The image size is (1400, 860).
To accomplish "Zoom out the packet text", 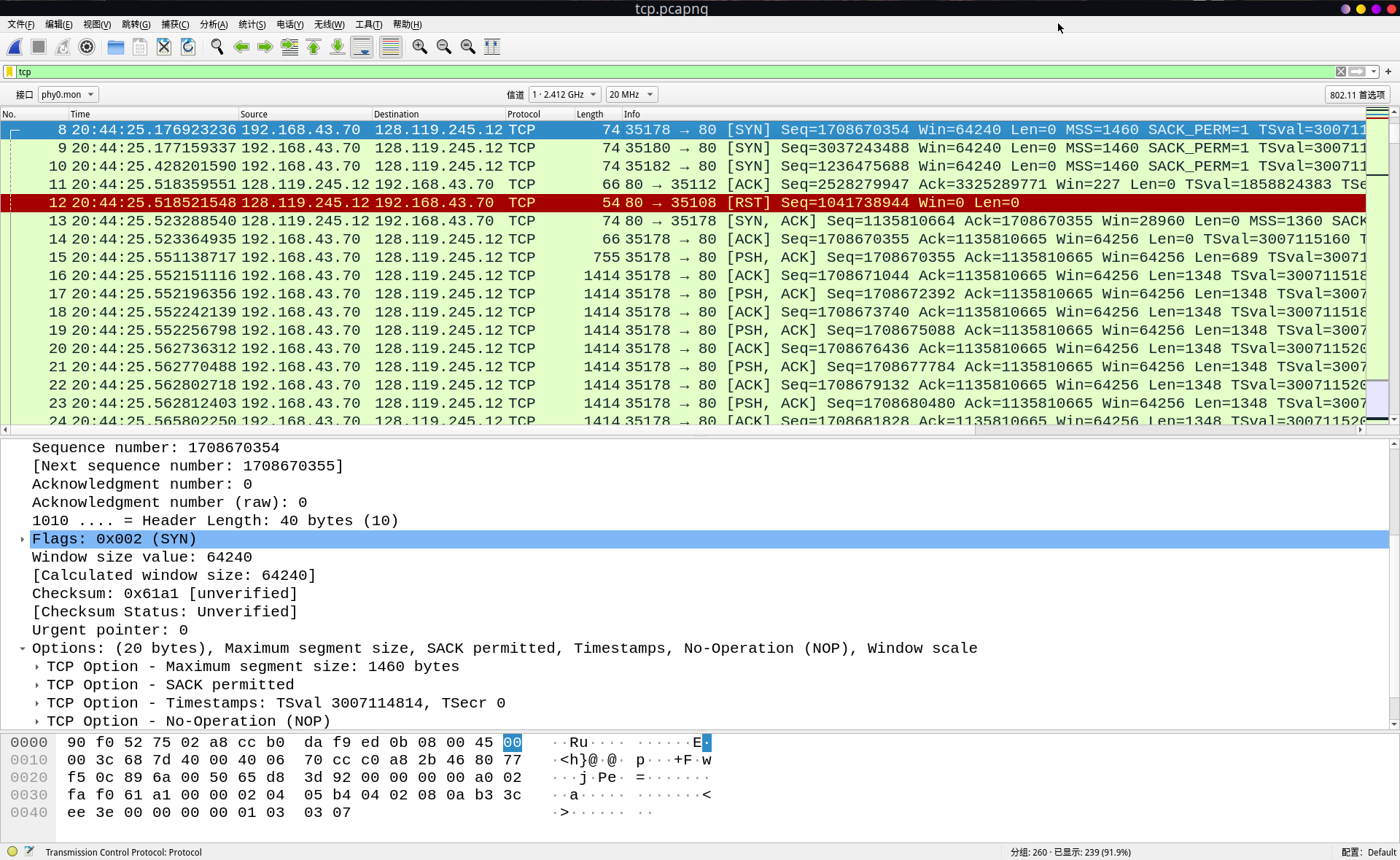I will tap(444, 47).
